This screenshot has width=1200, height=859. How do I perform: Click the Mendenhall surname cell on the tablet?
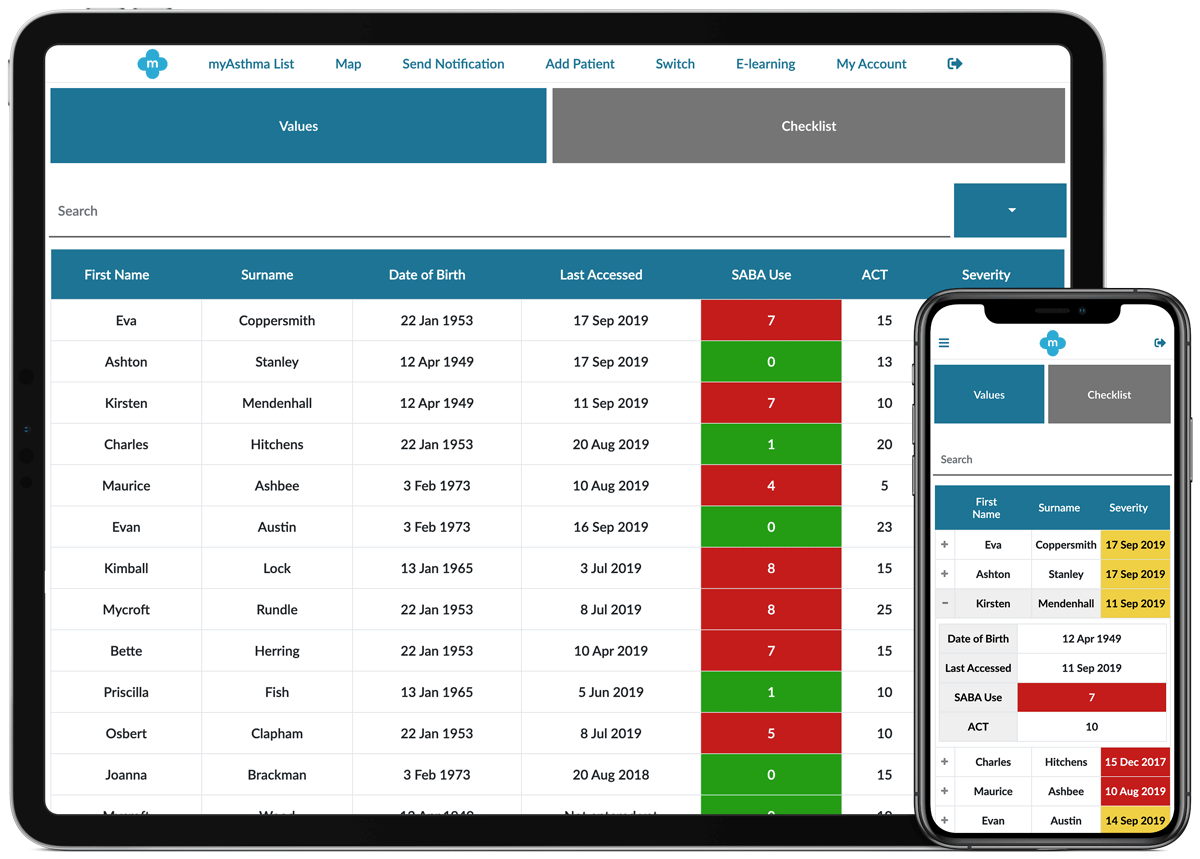click(x=277, y=403)
